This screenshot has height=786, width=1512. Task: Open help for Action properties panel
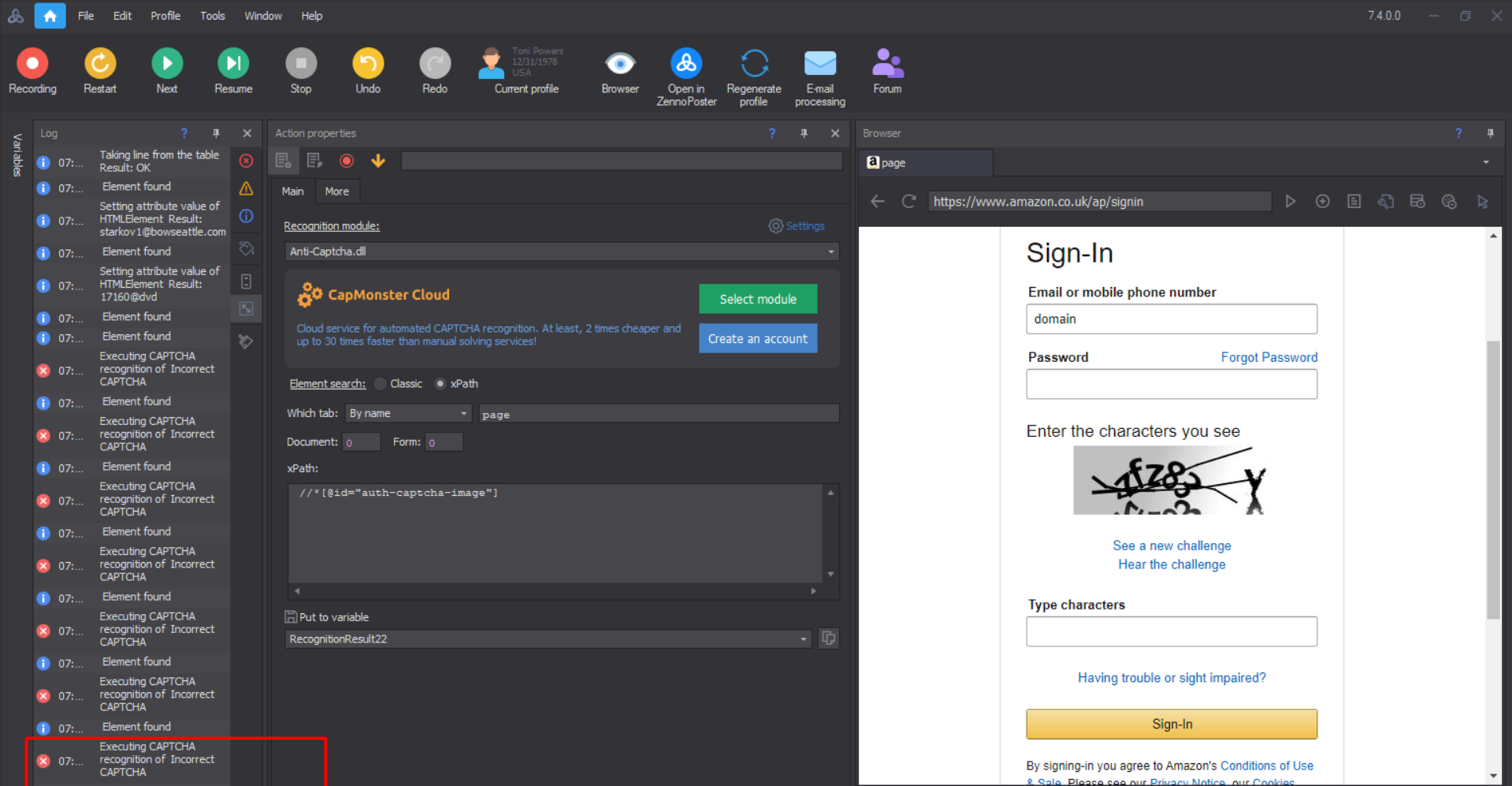pos(772,133)
